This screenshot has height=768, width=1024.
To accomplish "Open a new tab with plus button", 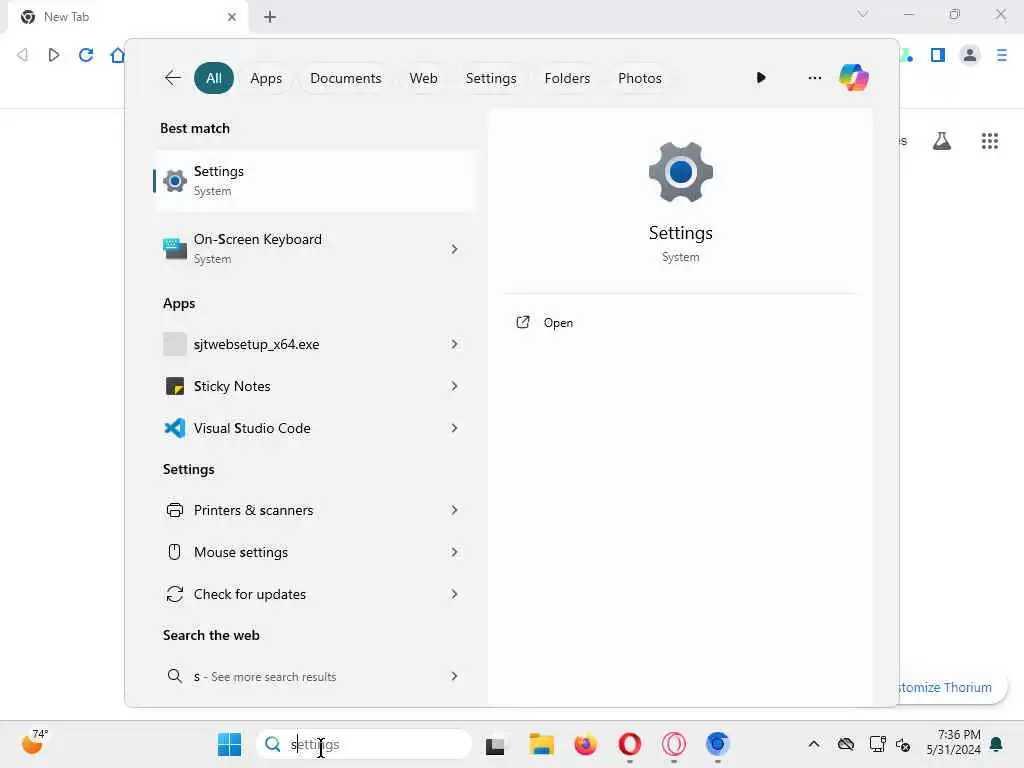I will coord(270,17).
